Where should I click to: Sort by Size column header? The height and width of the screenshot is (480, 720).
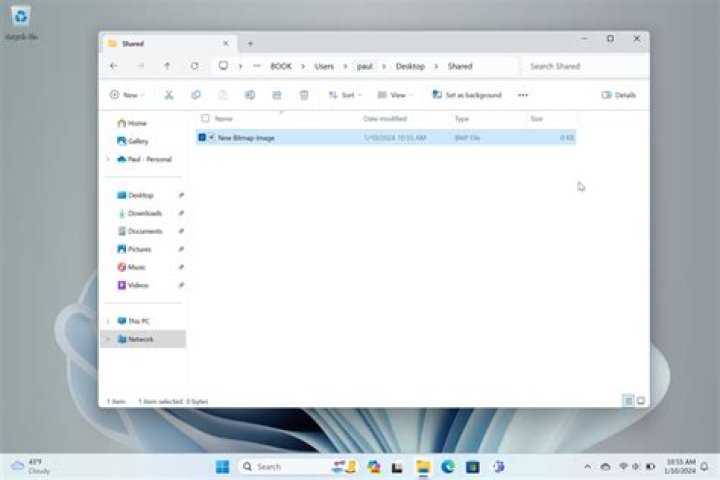click(x=537, y=119)
